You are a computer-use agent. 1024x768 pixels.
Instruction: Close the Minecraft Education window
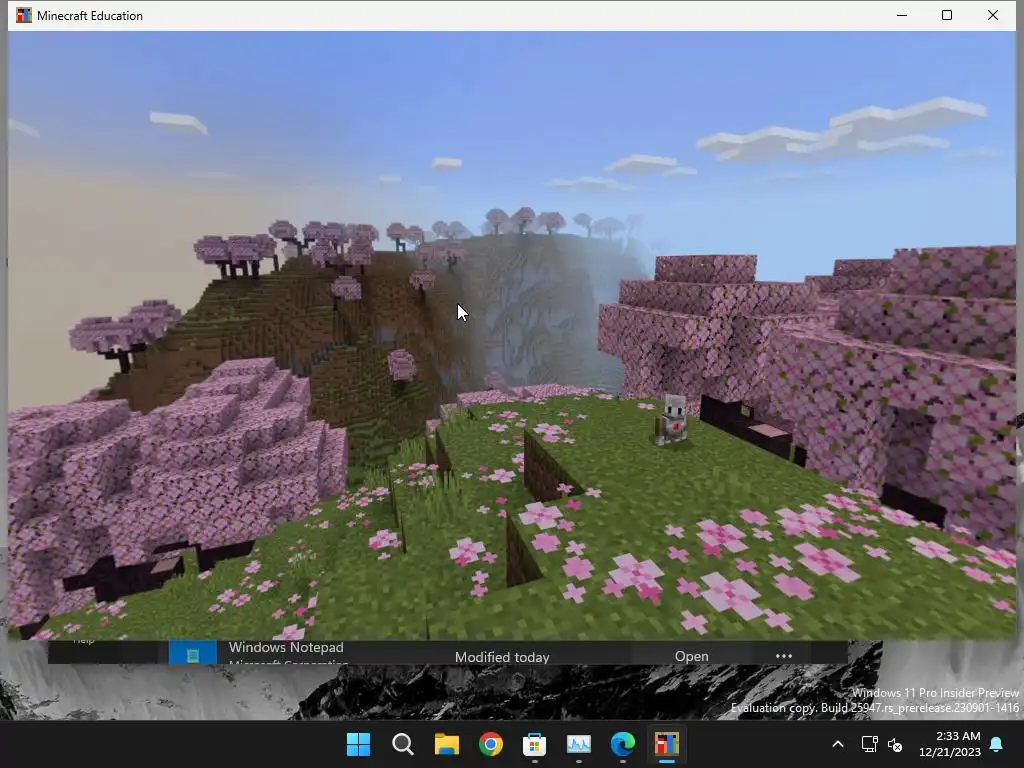pyautogui.click(x=993, y=15)
